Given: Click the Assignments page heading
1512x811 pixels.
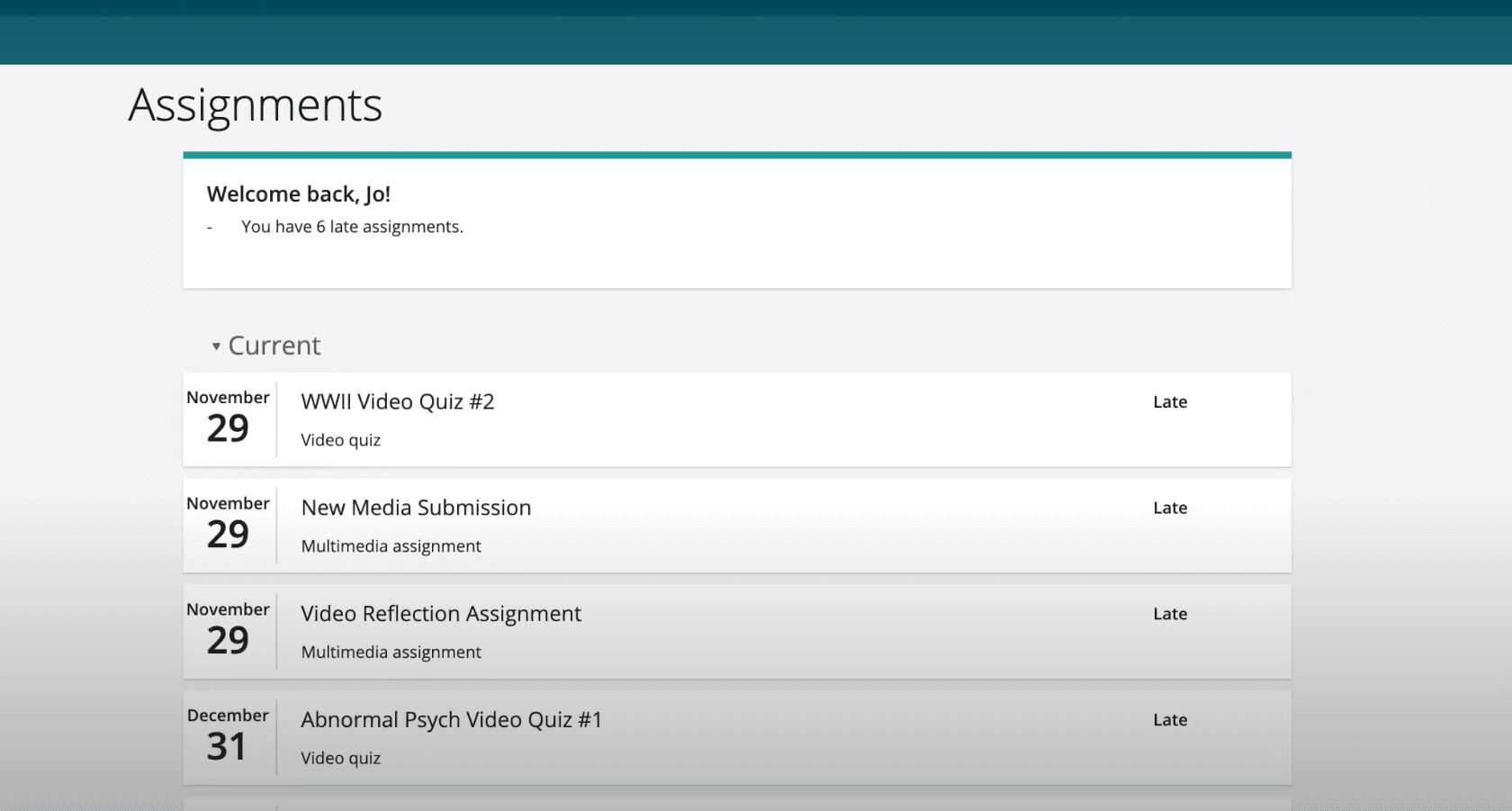Looking at the screenshot, I should 256,105.
